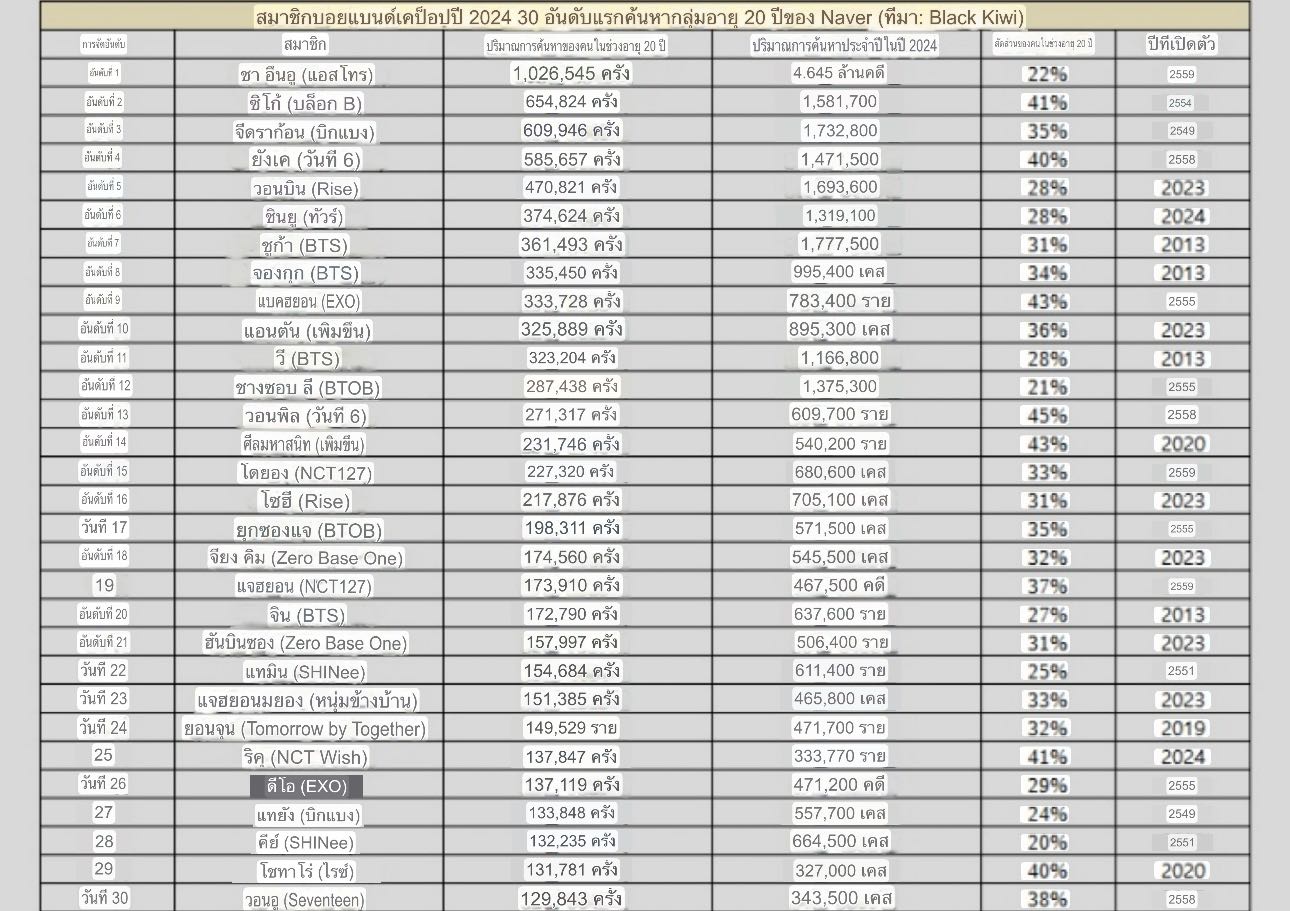The width and height of the screenshot is (1290, 911).
Task: Select the member cell "จองกุก (BTS)"
Action: pyautogui.click(x=304, y=273)
